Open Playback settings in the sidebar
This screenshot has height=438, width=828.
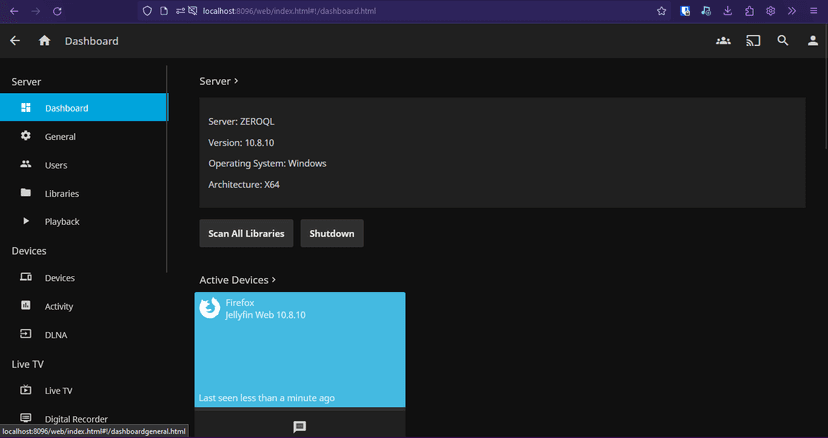[x=62, y=222]
